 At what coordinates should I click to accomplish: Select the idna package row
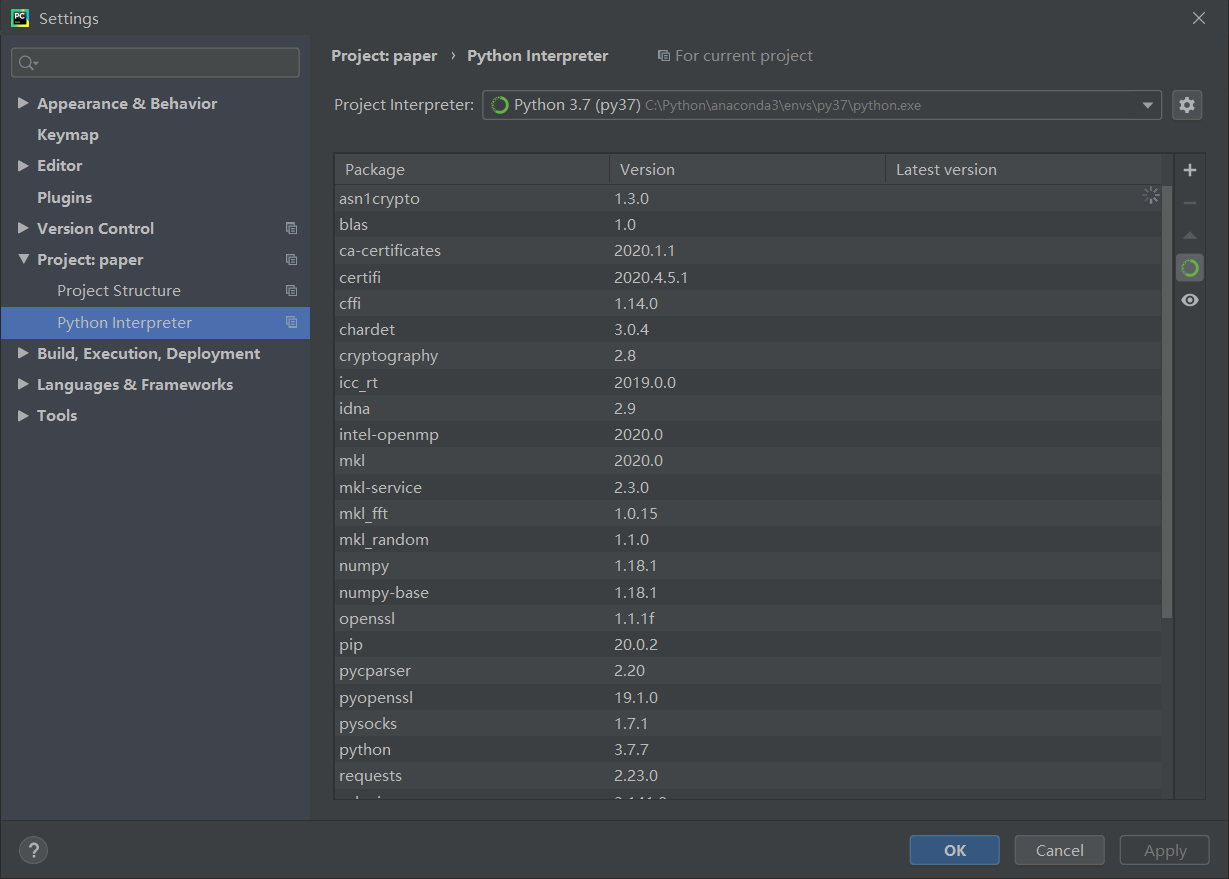[748, 408]
